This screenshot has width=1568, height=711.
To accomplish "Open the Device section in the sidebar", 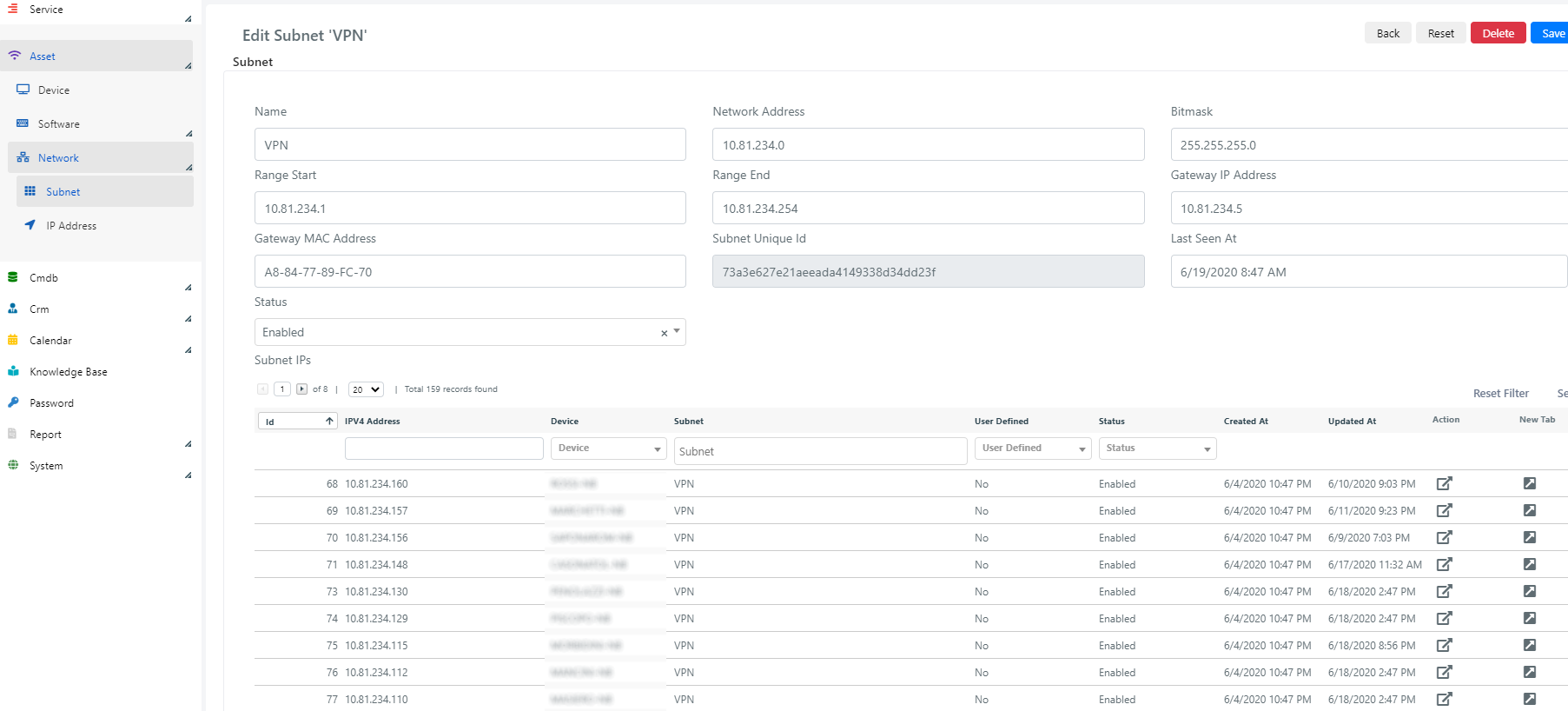I will coord(54,90).
